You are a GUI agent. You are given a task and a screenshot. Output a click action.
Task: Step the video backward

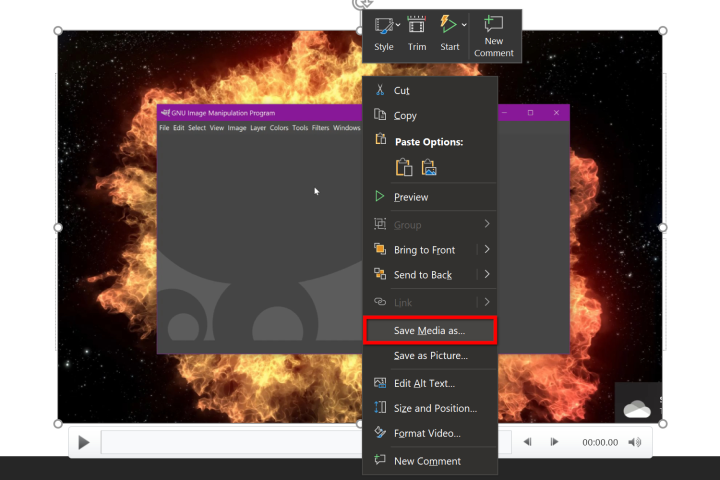tap(528, 442)
